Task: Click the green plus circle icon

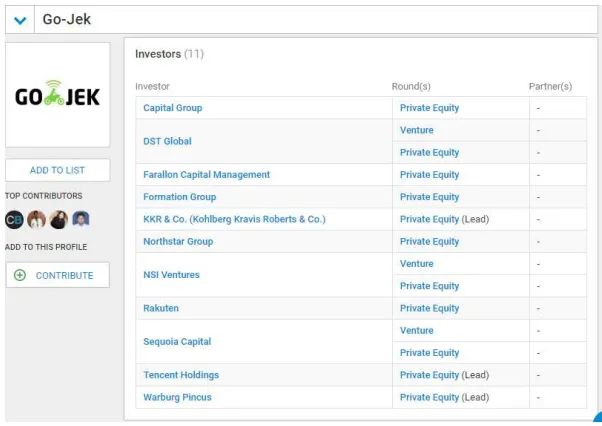Action: tap(20, 275)
